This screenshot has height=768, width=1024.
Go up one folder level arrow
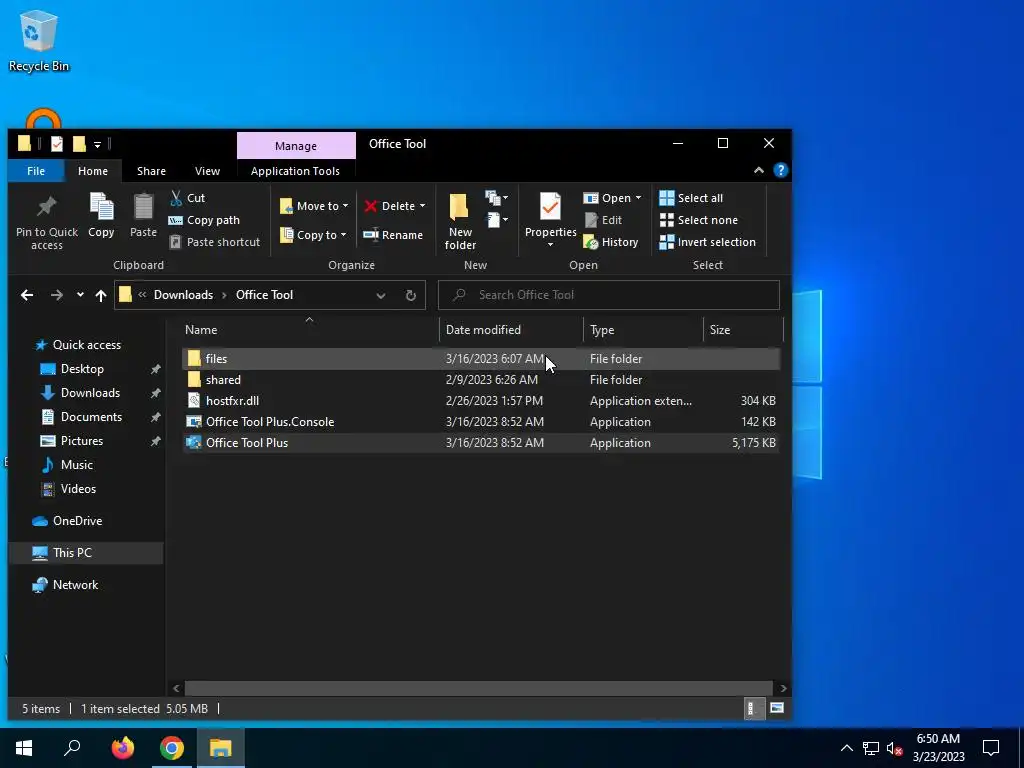pyautogui.click(x=101, y=295)
